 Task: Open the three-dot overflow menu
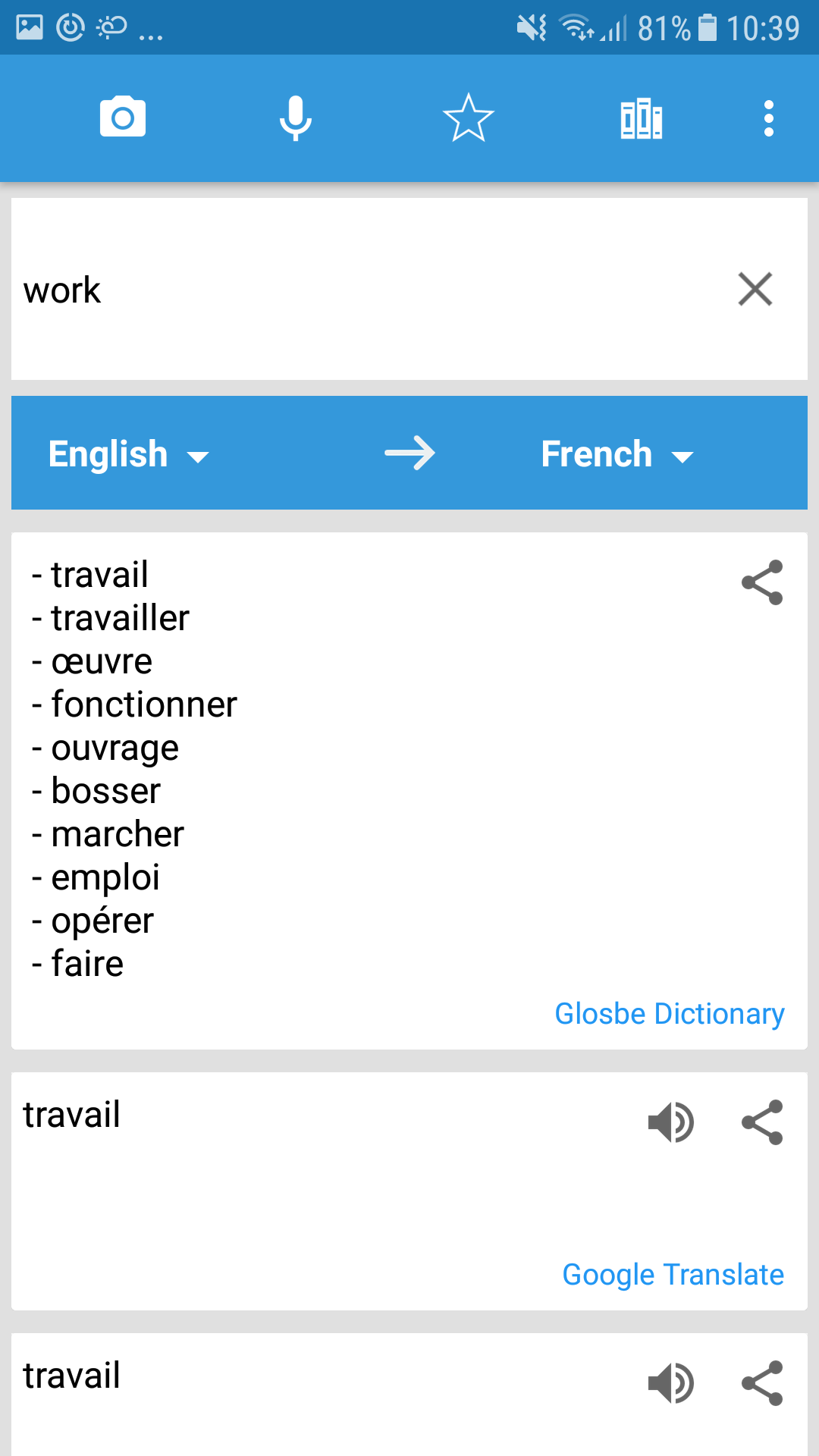(x=769, y=118)
